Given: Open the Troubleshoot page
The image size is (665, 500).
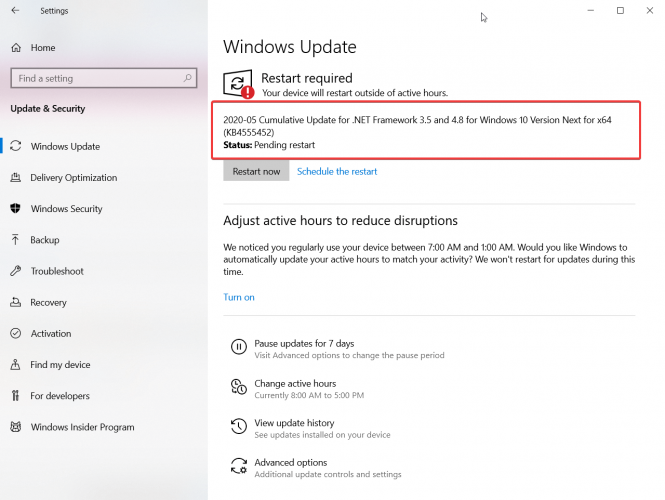Looking at the screenshot, I should point(57,271).
